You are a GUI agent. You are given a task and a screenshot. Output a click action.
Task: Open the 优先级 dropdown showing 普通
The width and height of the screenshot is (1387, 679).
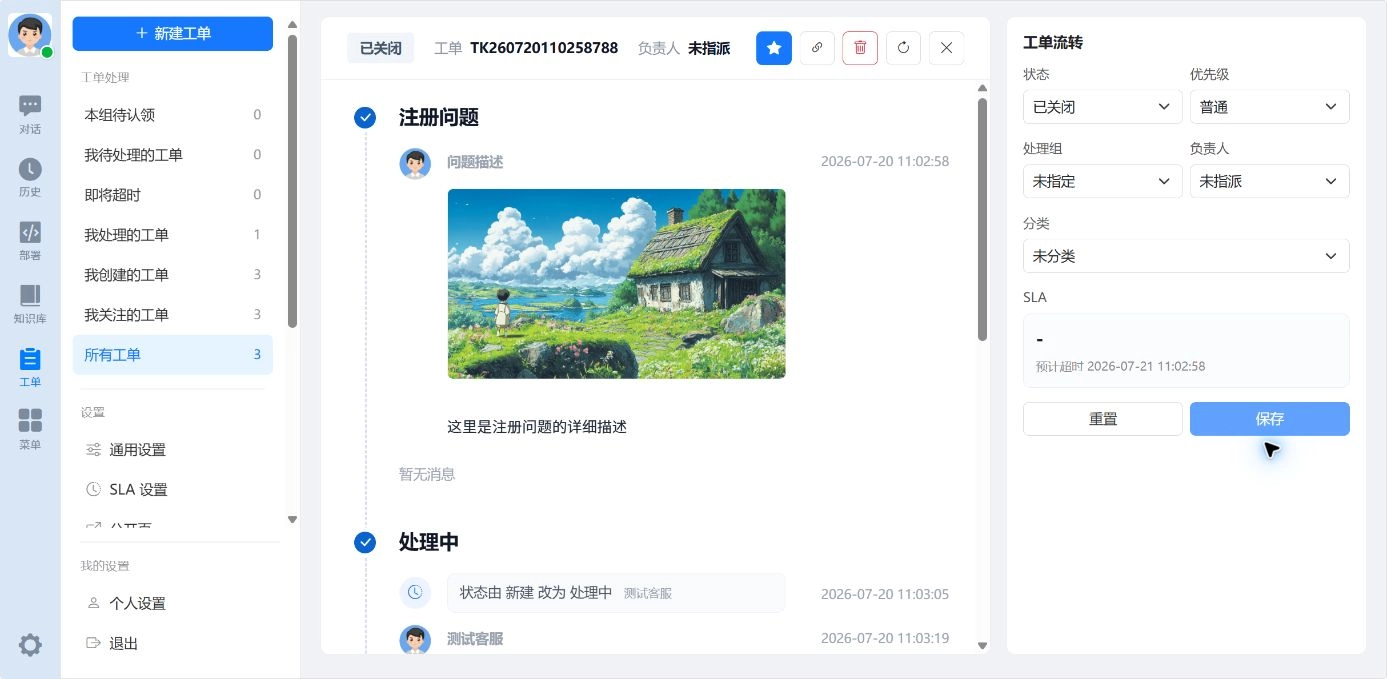(x=1269, y=107)
